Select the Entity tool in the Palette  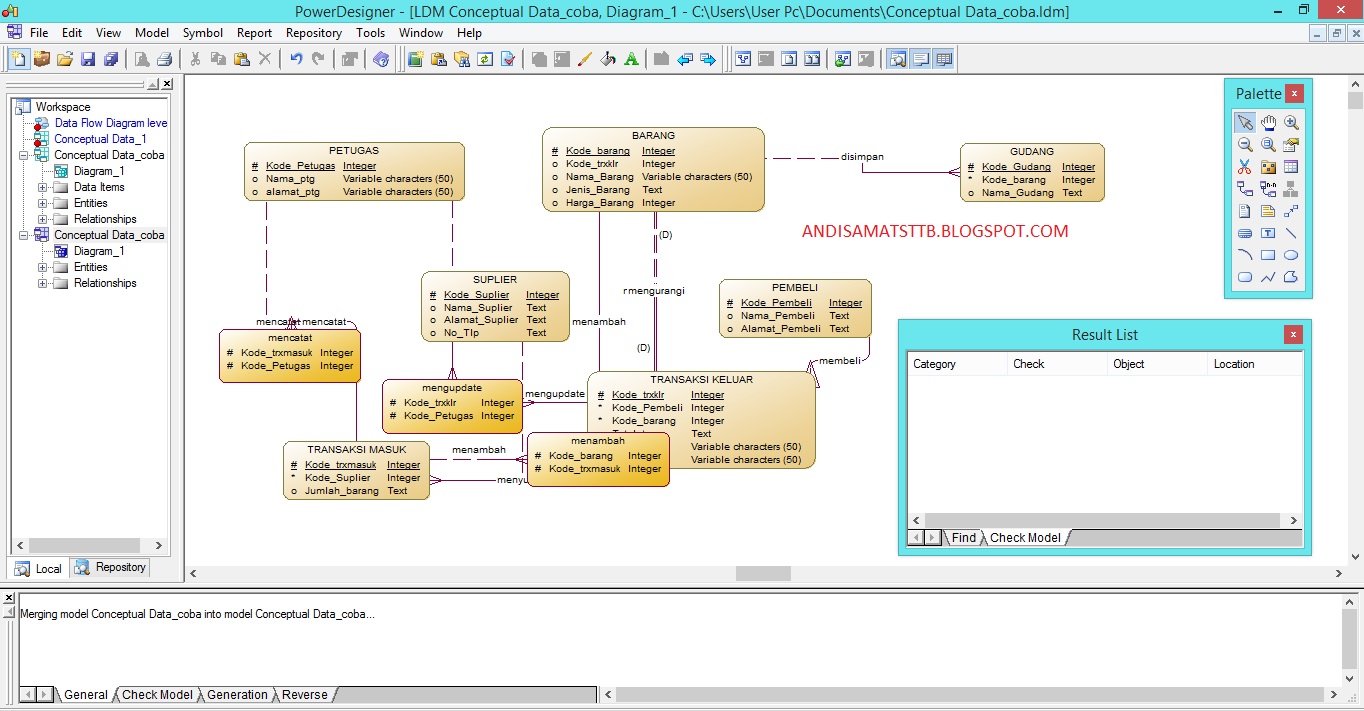[1289, 165]
